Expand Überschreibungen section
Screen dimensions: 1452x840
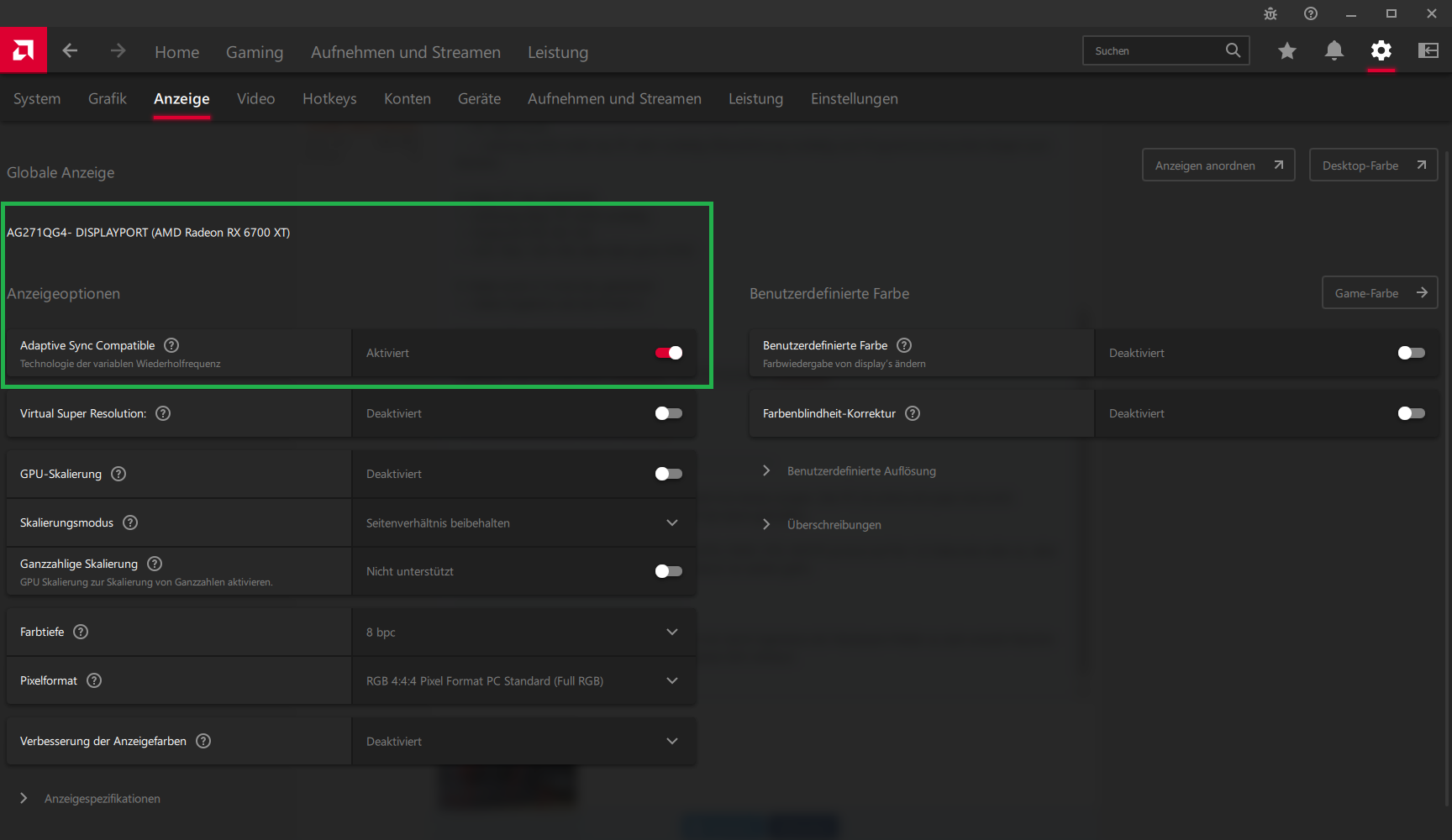823,525
